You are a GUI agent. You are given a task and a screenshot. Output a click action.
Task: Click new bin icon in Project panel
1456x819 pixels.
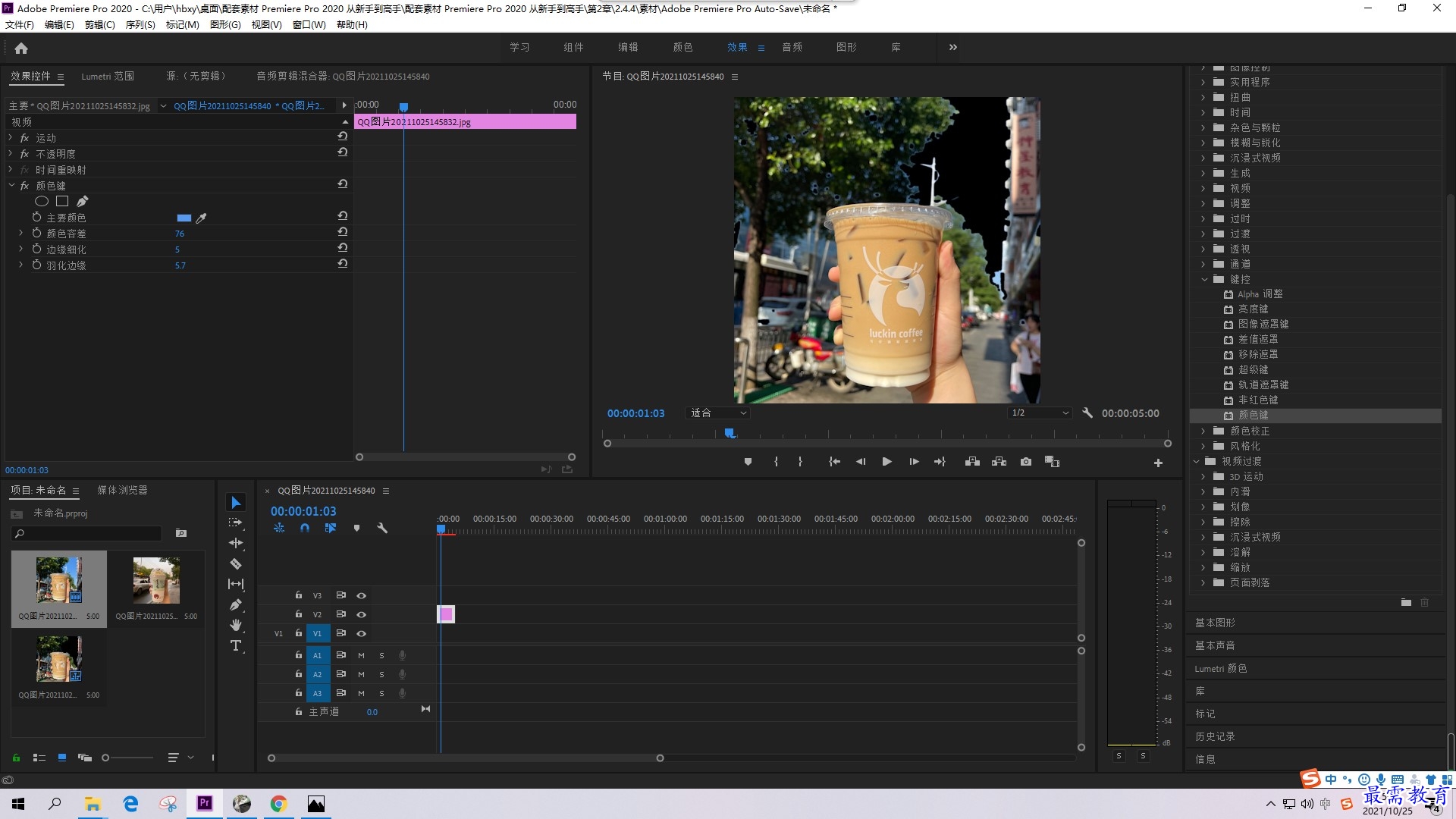pyautogui.click(x=181, y=533)
